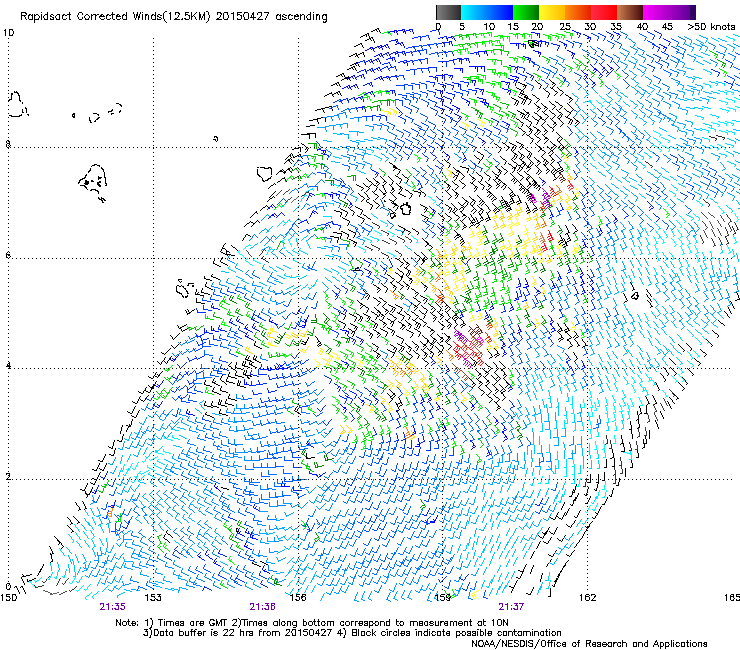Click the latitude label '10'

click(8, 33)
